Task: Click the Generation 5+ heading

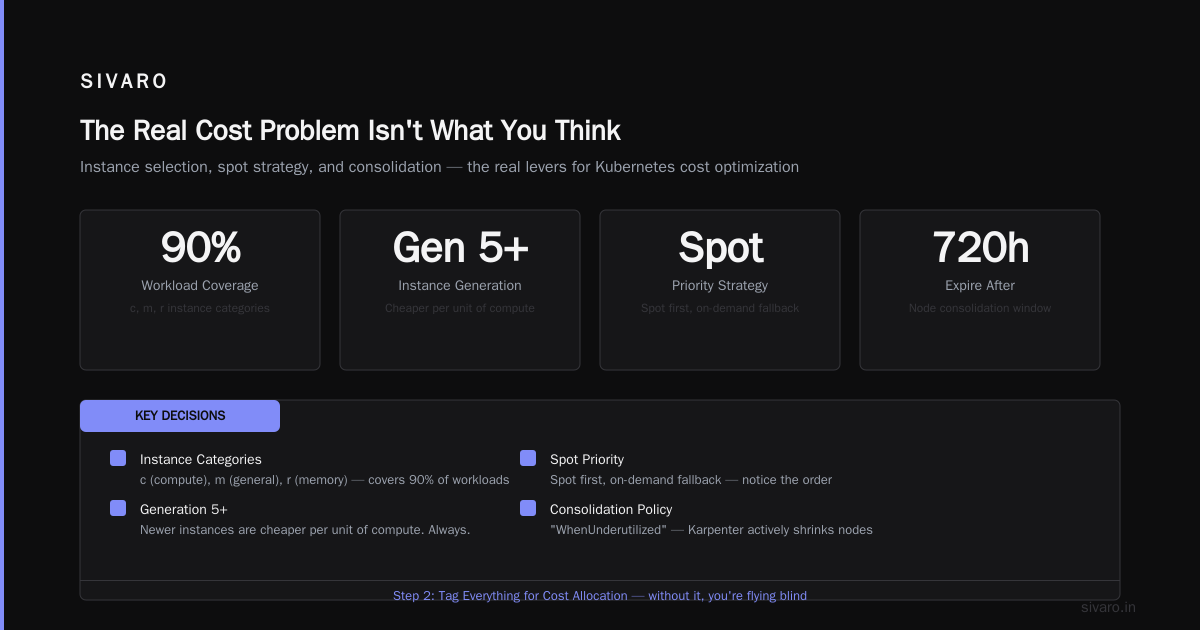Action: pos(184,509)
